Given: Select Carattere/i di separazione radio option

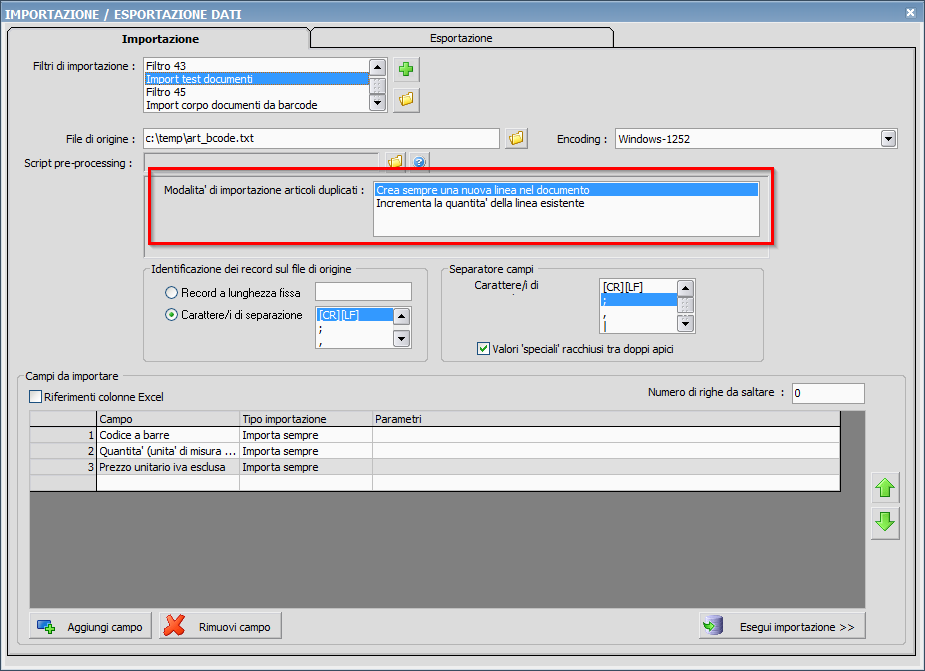Looking at the screenshot, I should pyautogui.click(x=171, y=315).
